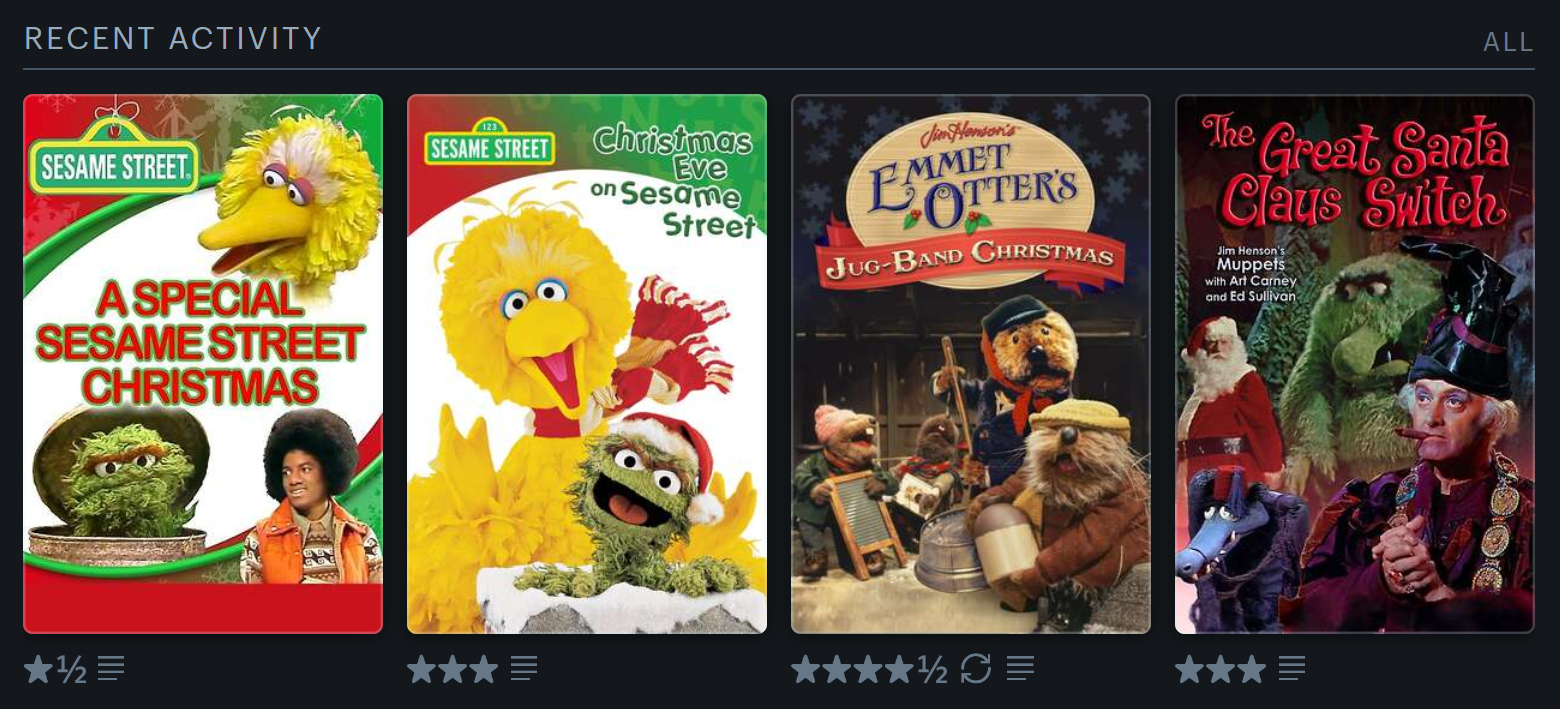Click the one-and-a-half star rating
Screen dimensions: 1560x709
(x=55, y=669)
